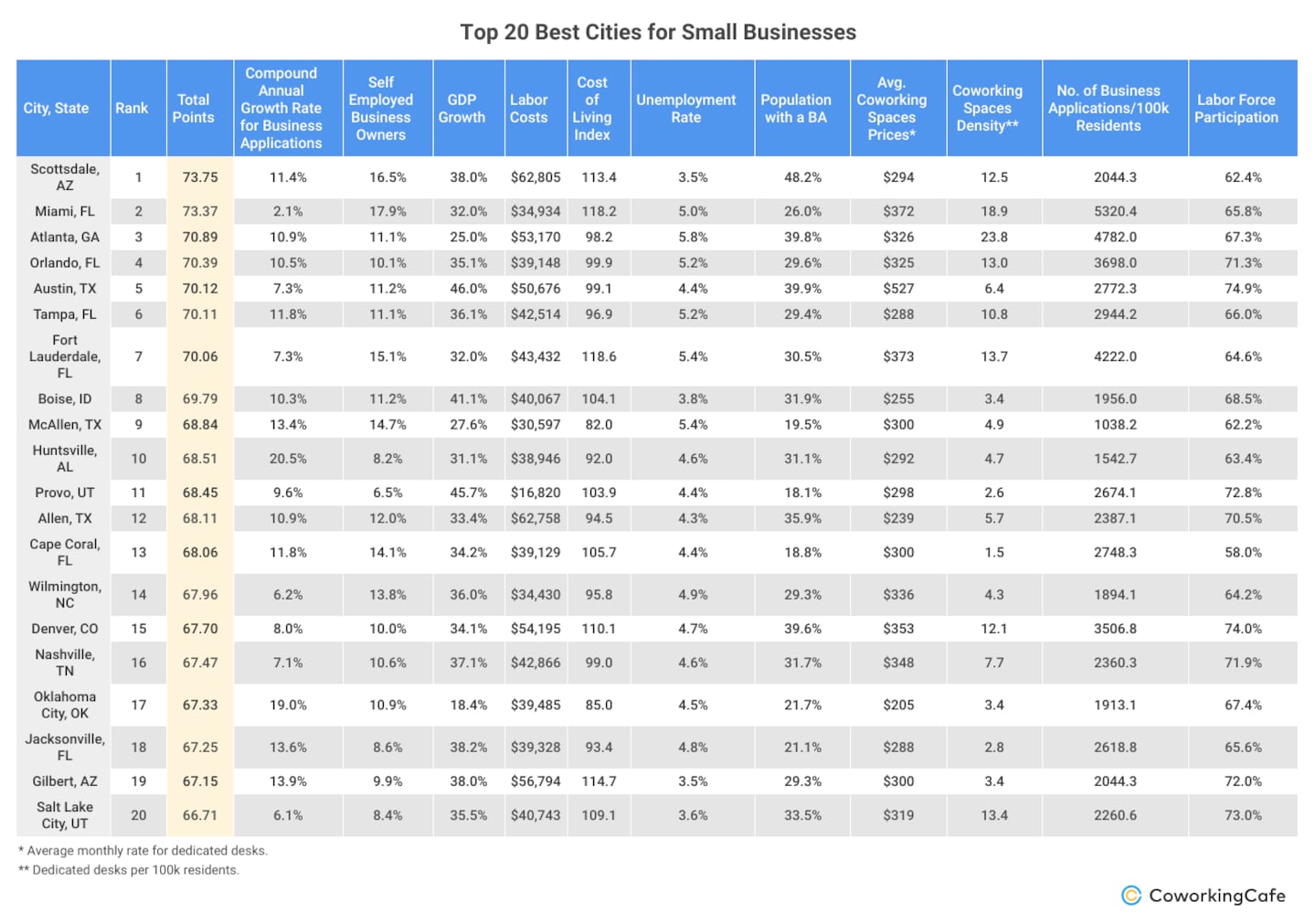Select the Population with a BA header
This screenshot has width=1316, height=923.
point(796,108)
